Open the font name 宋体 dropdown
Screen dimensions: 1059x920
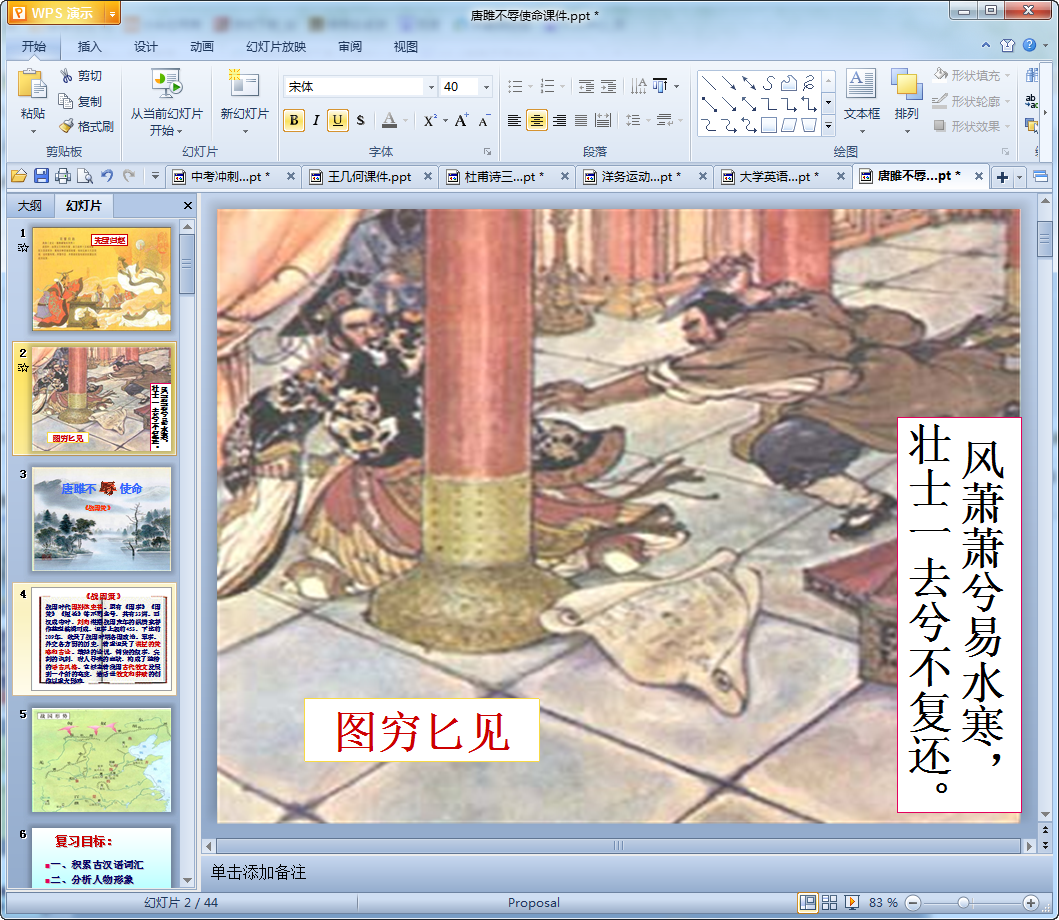(431, 86)
